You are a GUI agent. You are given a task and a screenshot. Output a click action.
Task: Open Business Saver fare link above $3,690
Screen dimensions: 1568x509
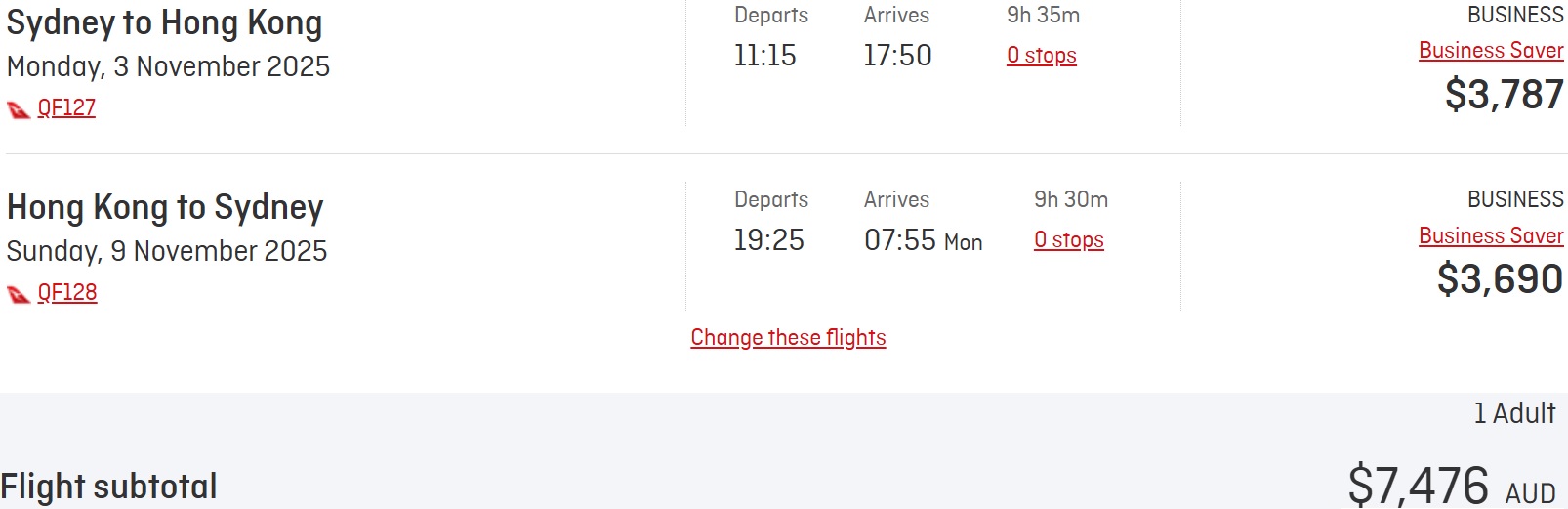point(1491,236)
